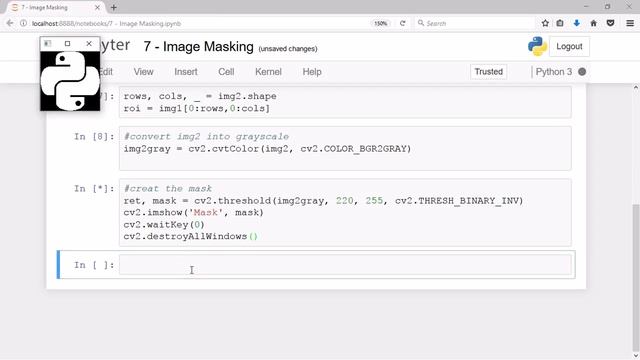Click the In [*]: running cell prompt

[94, 189]
